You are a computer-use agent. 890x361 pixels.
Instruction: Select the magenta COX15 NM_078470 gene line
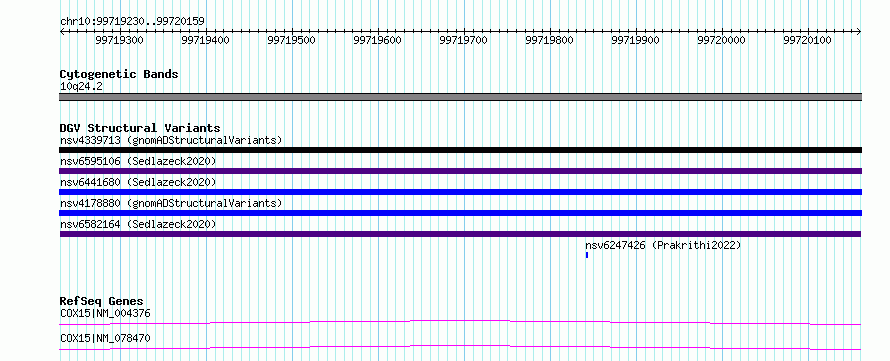click(460, 347)
